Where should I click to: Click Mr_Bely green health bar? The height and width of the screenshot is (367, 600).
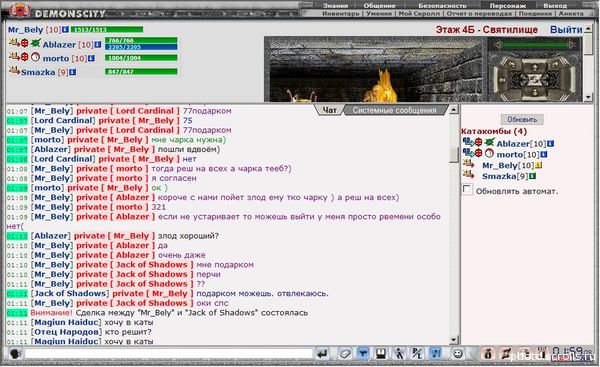click(106, 29)
